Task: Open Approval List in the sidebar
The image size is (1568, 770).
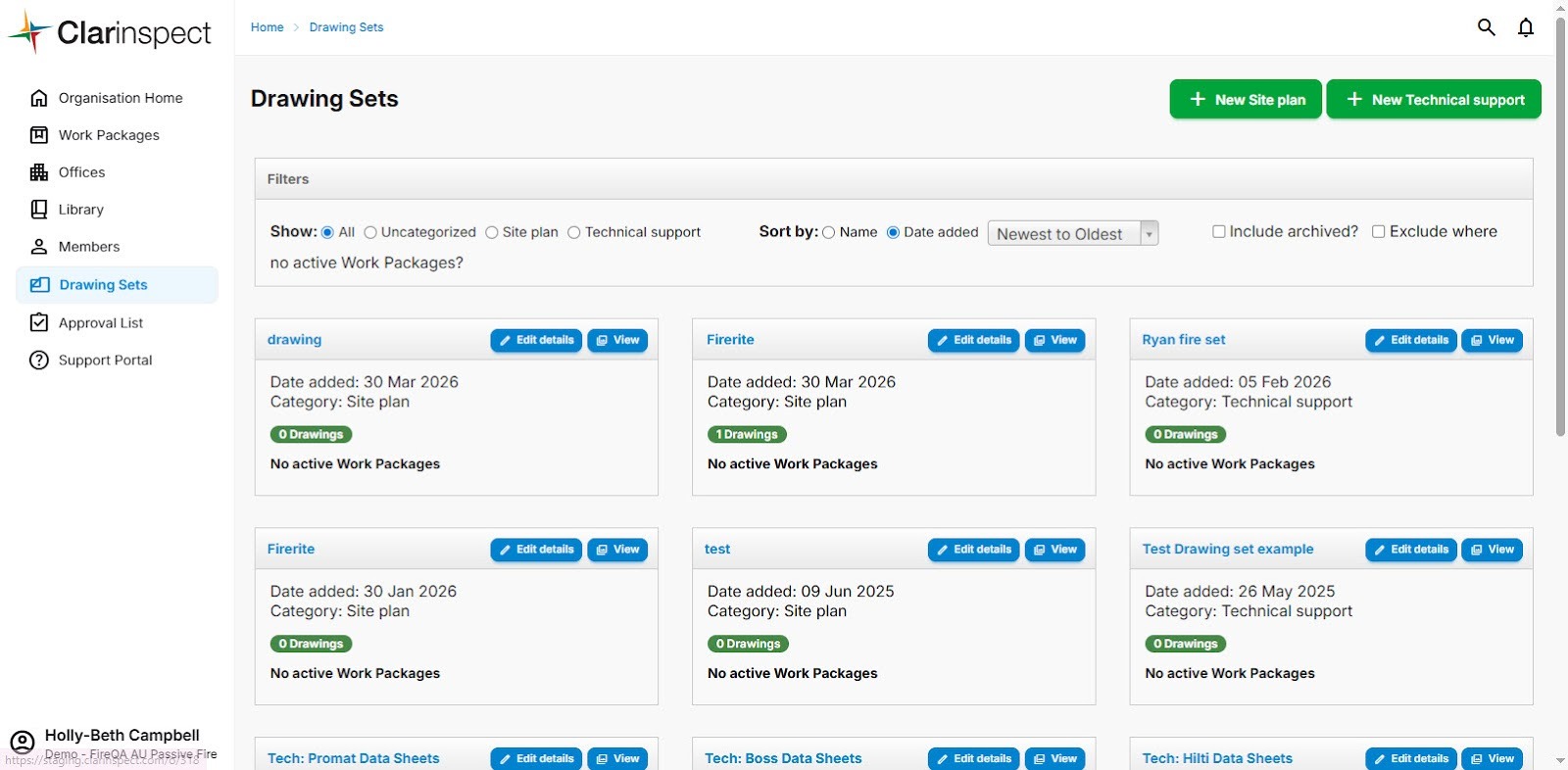Action: point(100,323)
